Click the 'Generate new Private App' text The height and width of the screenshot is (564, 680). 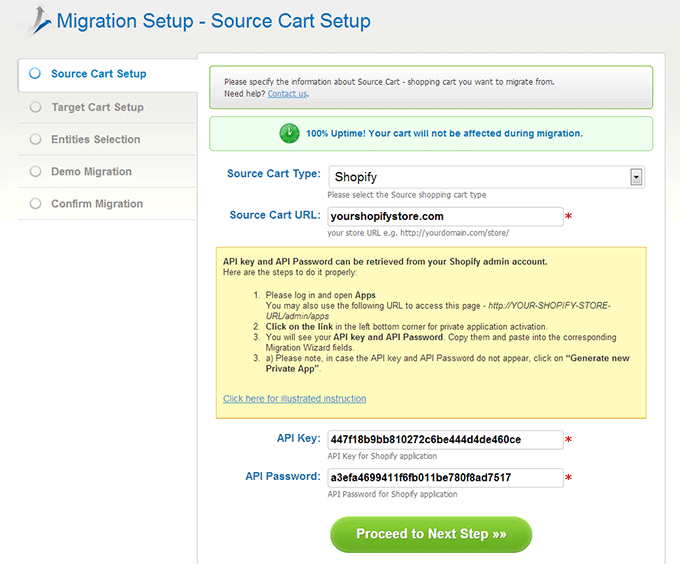tap(448, 363)
